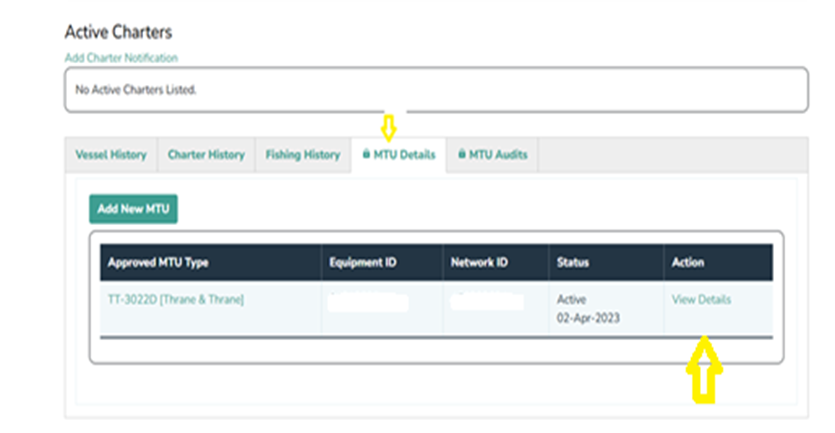Click the No Active Charters Listed message
Screen dimensions: 835x433
pos(136,90)
